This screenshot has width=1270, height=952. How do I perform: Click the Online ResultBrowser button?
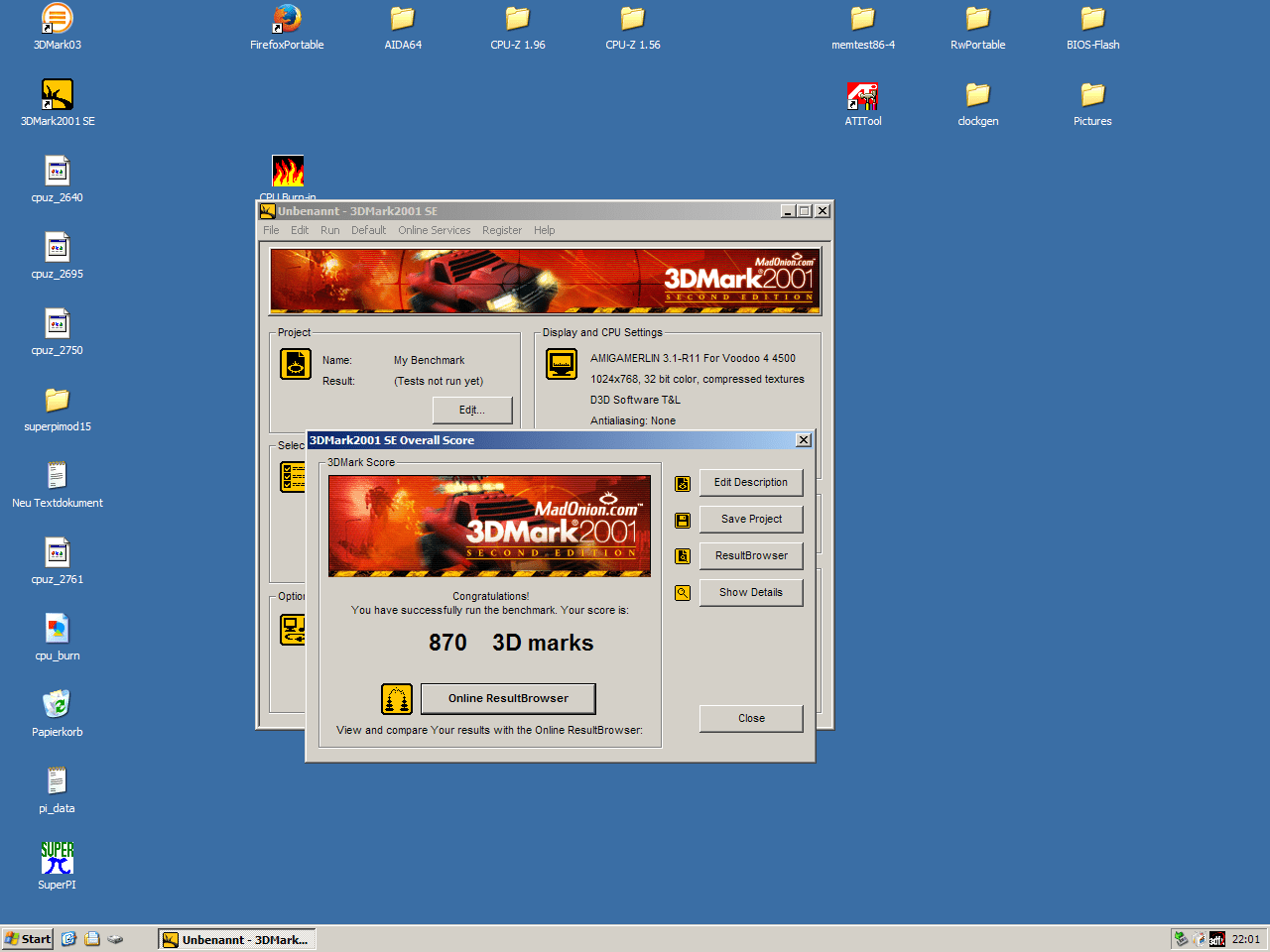tap(508, 698)
